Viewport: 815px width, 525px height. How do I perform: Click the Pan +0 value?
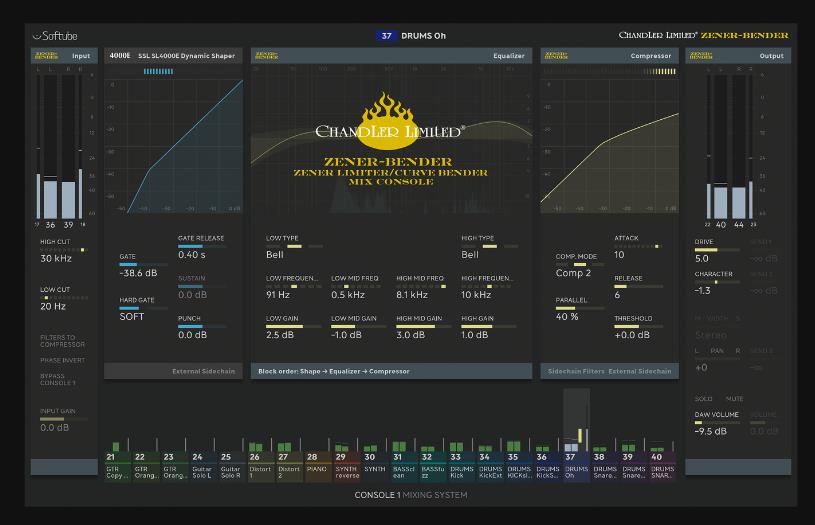pos(701,368)
